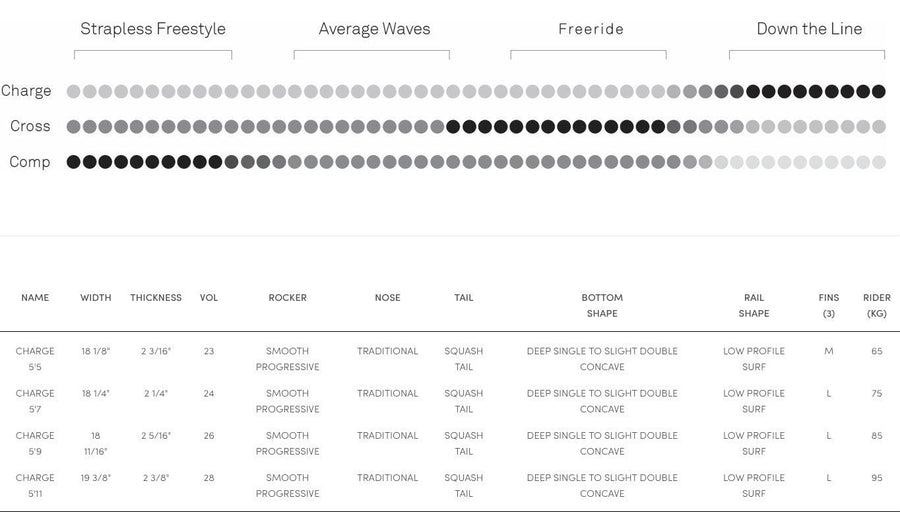
Task: Click the THICKNESS column header
Action: coord(156,297)
